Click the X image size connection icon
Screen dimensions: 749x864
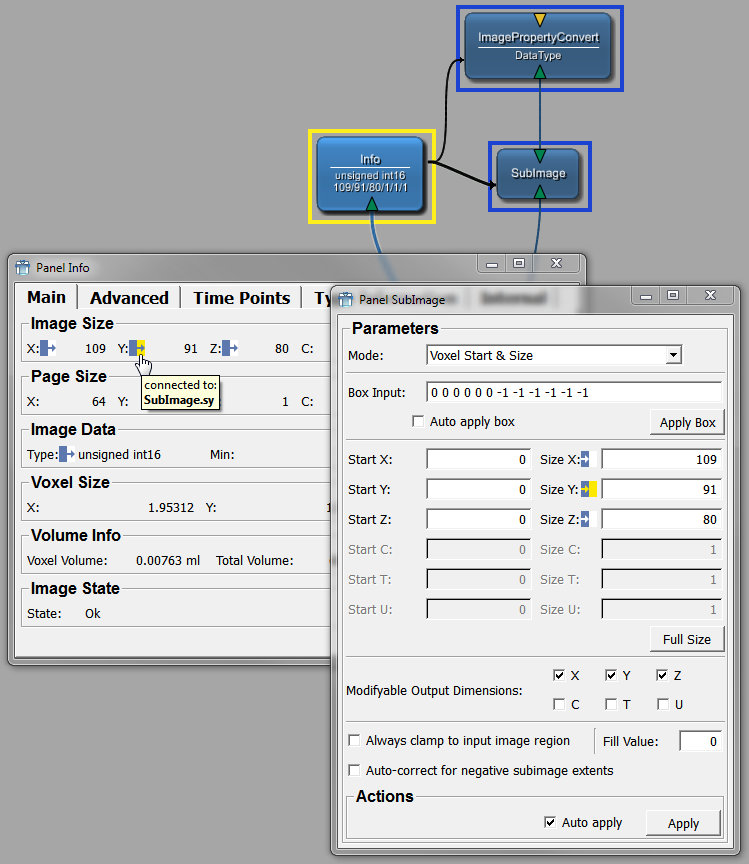coord(47,348)
